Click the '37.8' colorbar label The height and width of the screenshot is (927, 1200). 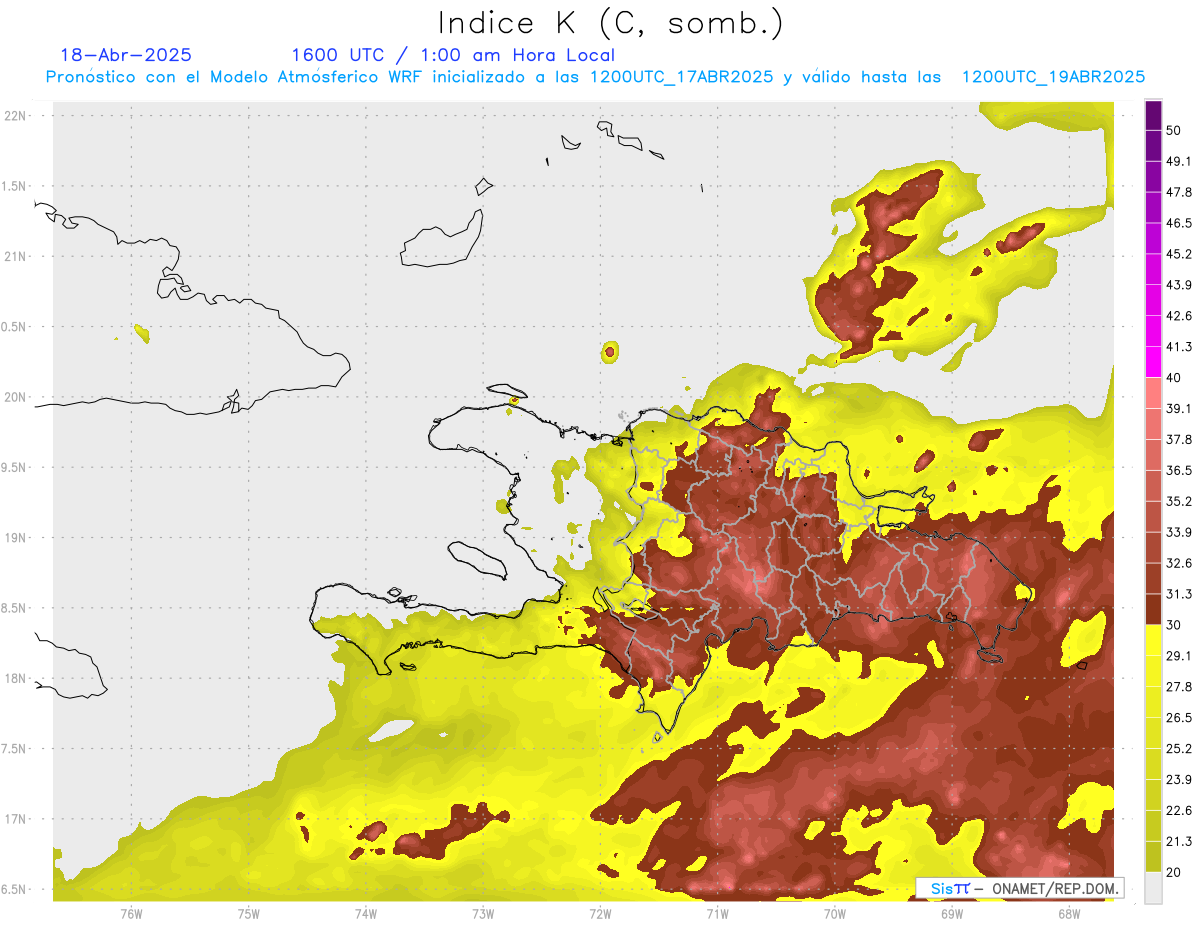pos(1178,440)
